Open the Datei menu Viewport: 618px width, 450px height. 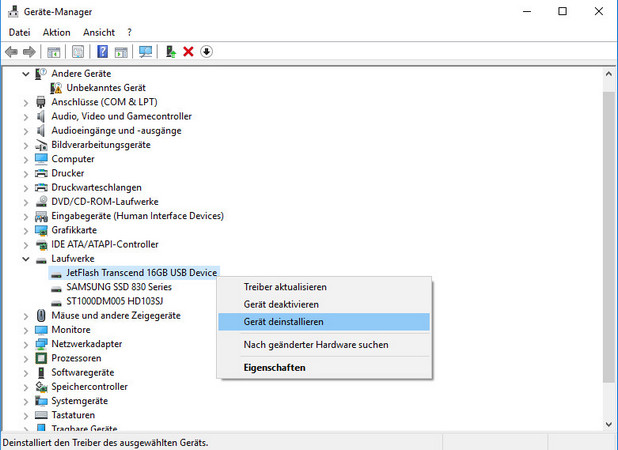(x=19, y=32)
